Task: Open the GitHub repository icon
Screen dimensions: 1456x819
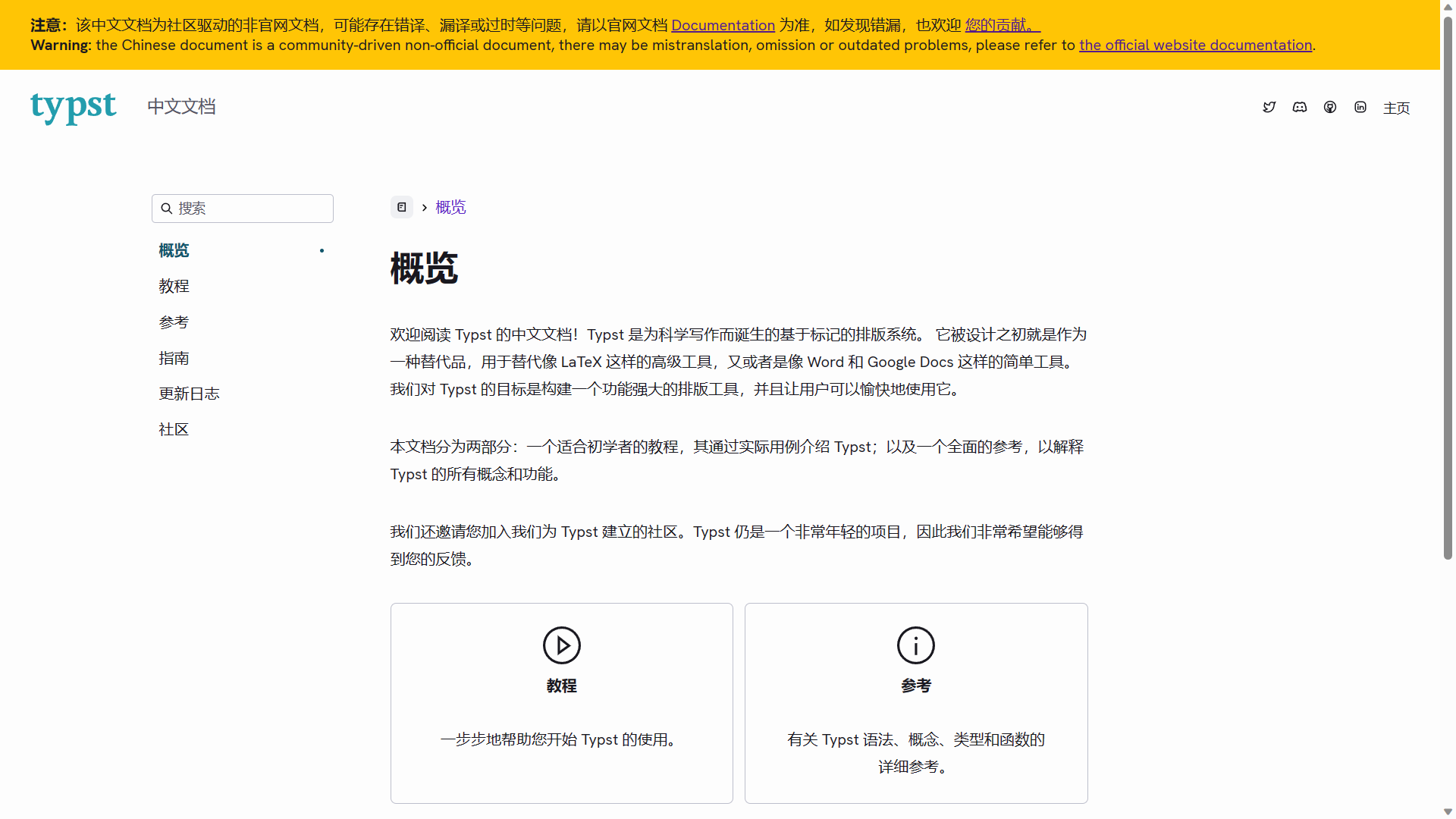Action: (x=1330, y=107)
